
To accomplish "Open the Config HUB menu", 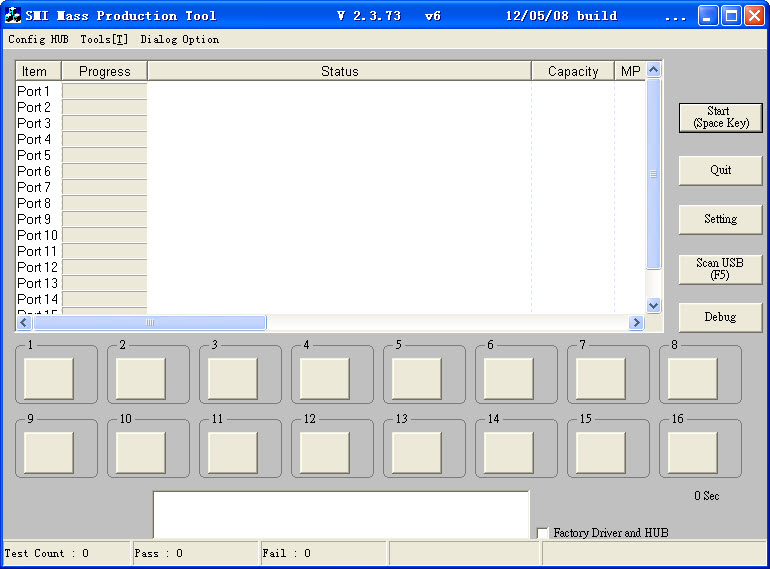I will point(38,39).
